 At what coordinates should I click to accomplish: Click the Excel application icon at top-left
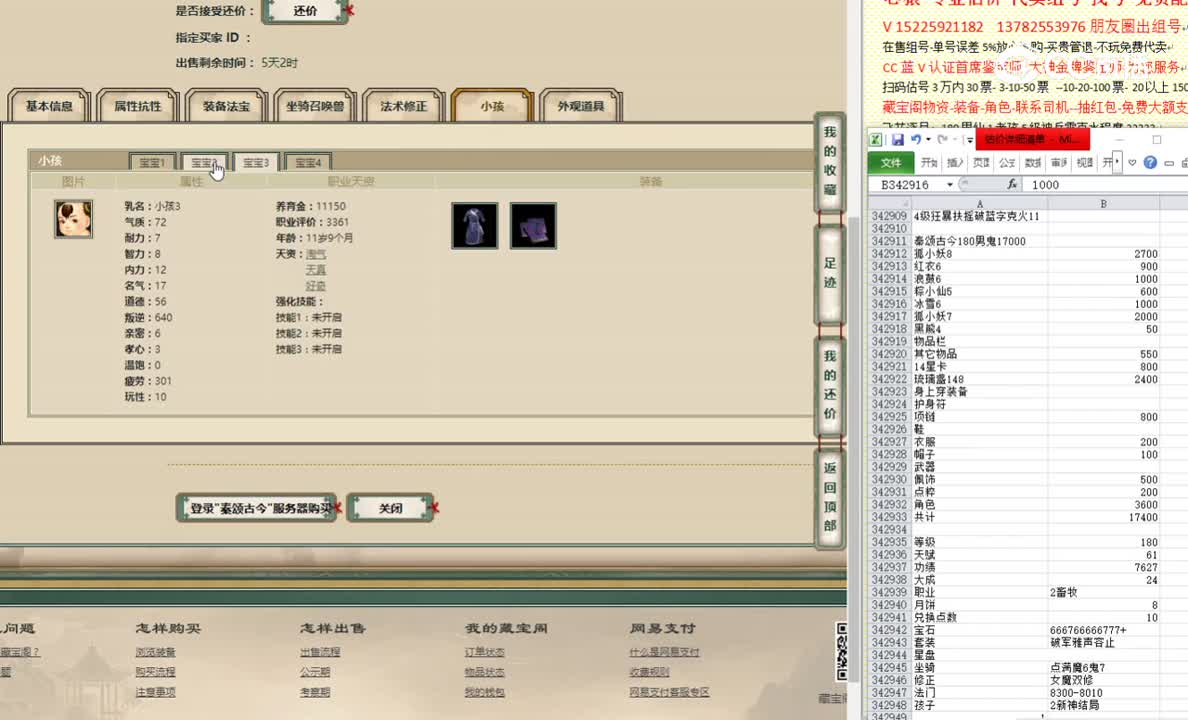click(876, 139)
